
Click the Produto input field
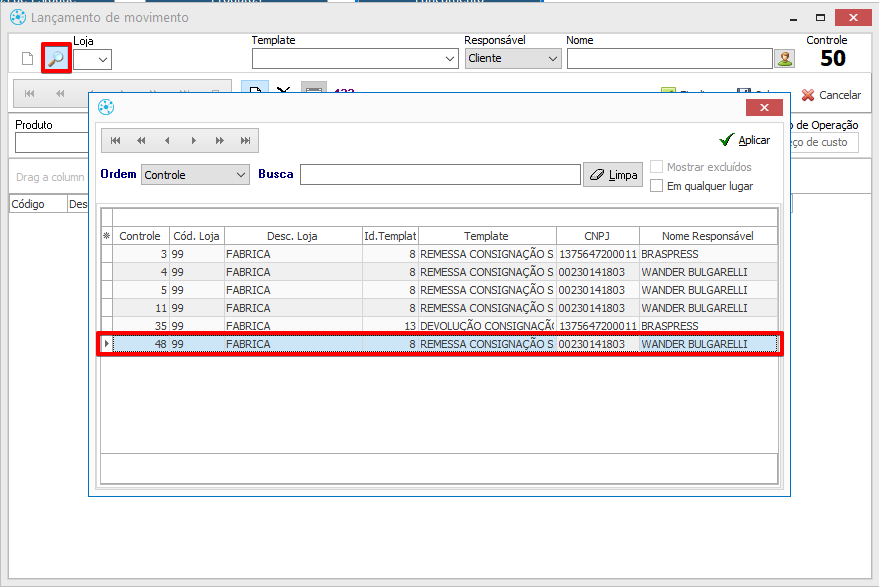pos(52,142)
